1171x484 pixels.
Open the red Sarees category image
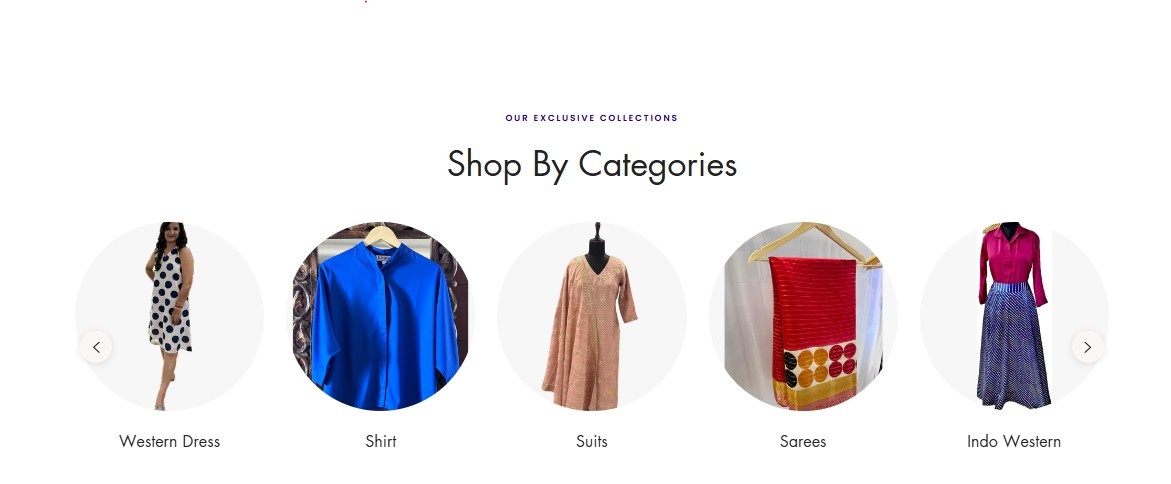803,316
